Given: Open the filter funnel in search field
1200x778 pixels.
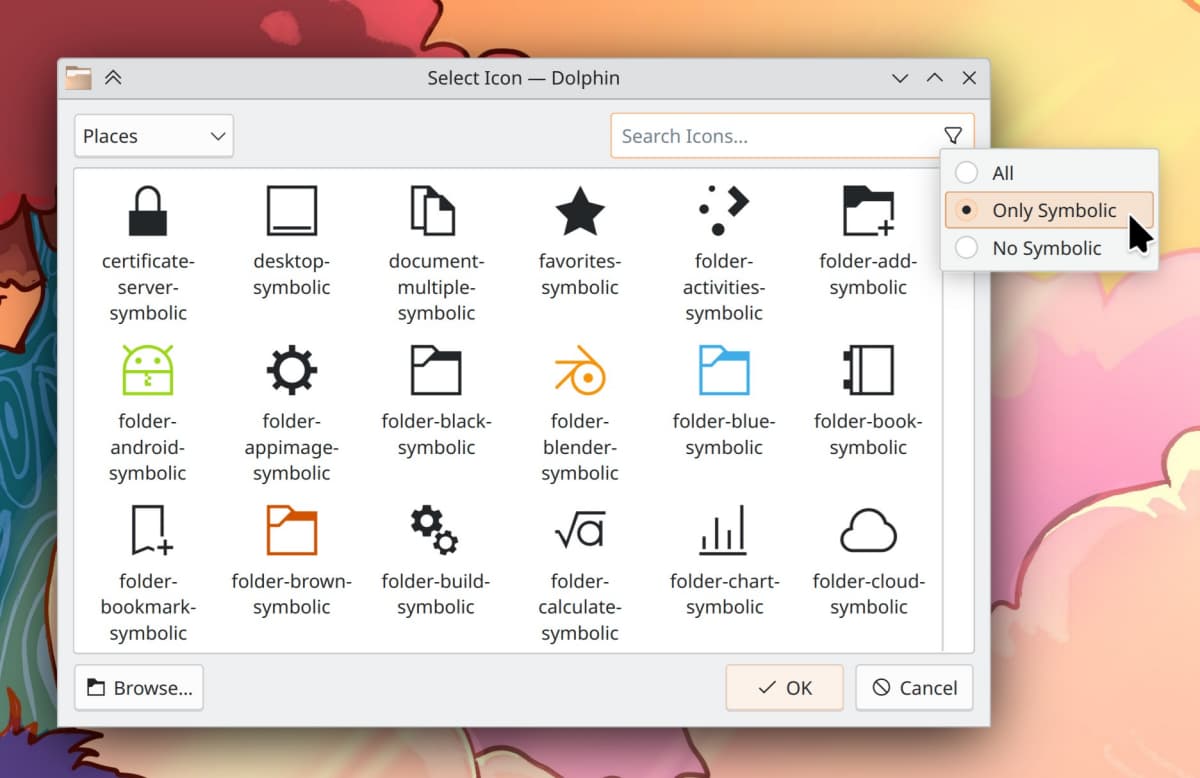Looking at the screenshot, I should [952, 136].
